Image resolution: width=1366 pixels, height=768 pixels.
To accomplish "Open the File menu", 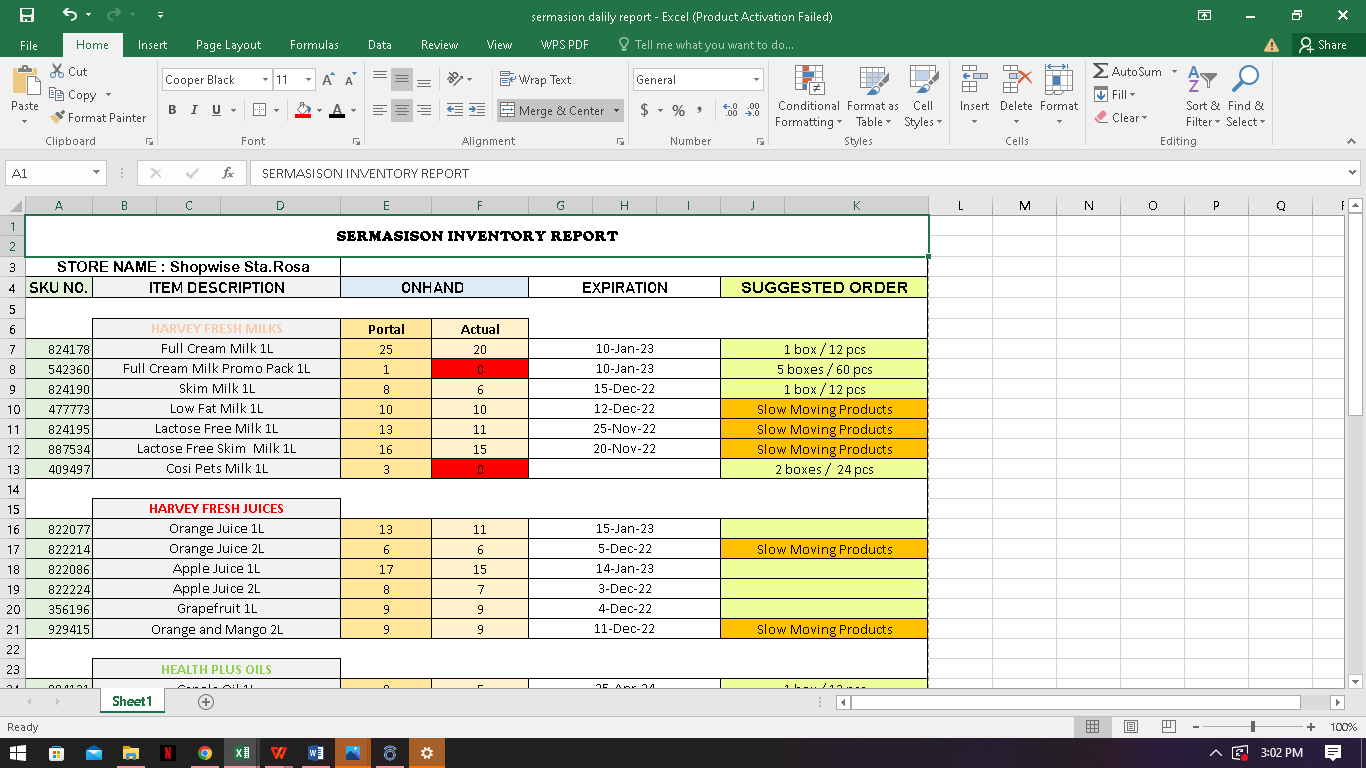I will [29, 45].
